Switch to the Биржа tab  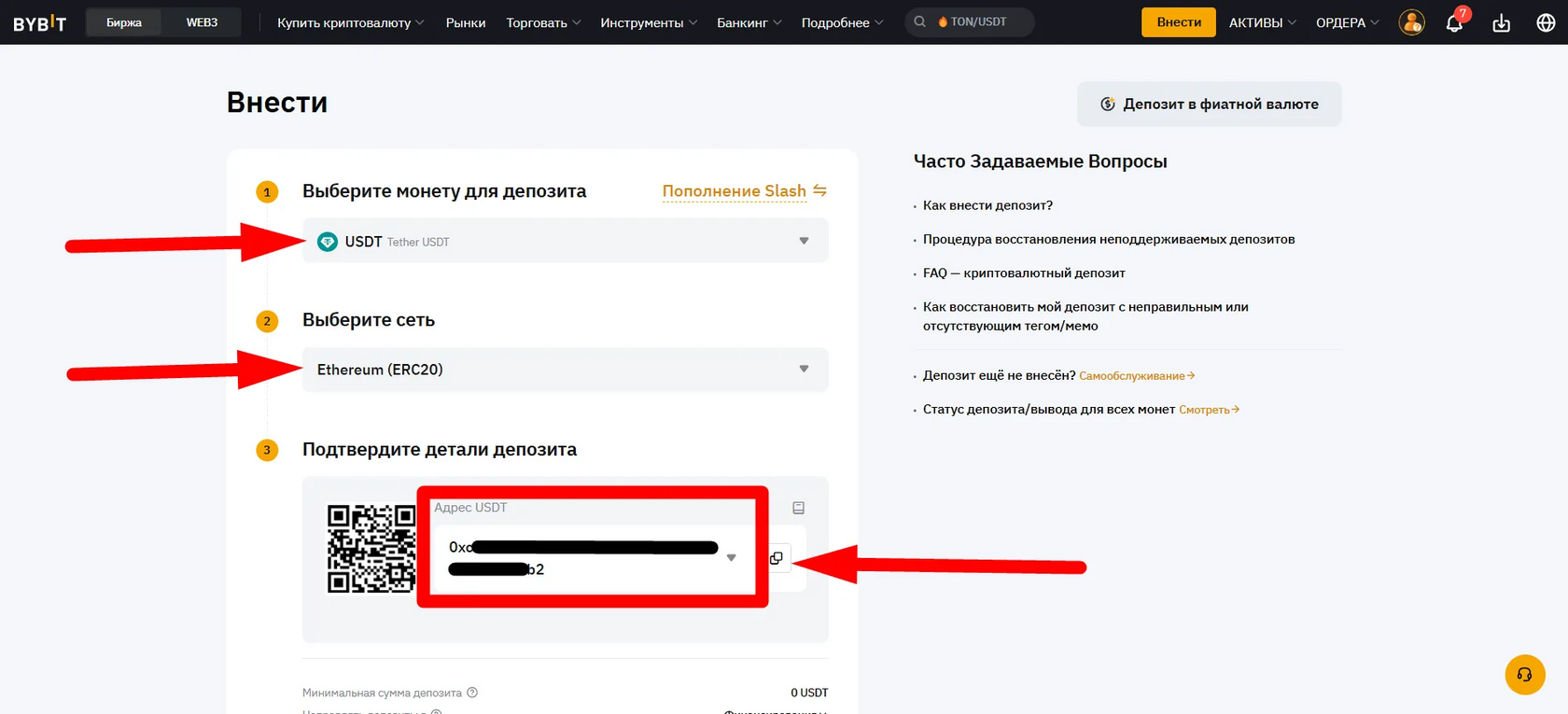(124, 22)
